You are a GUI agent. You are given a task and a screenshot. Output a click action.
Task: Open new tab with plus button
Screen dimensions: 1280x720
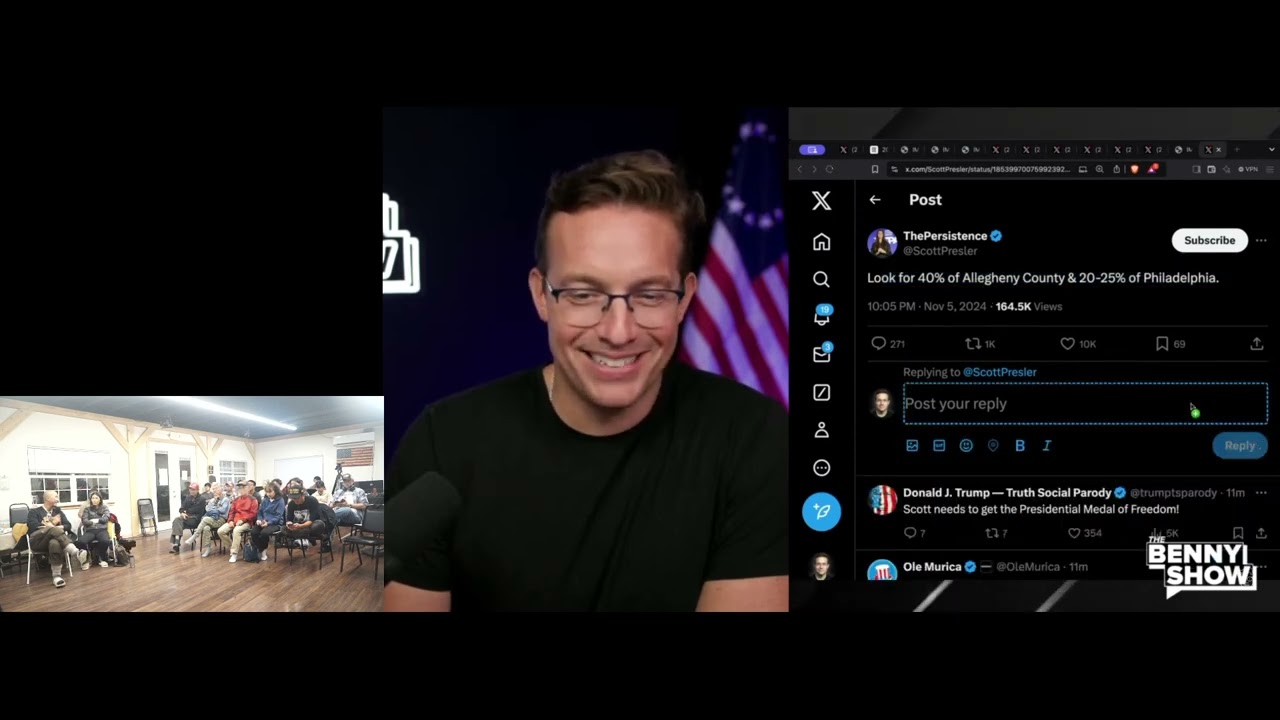point(1237,150)
